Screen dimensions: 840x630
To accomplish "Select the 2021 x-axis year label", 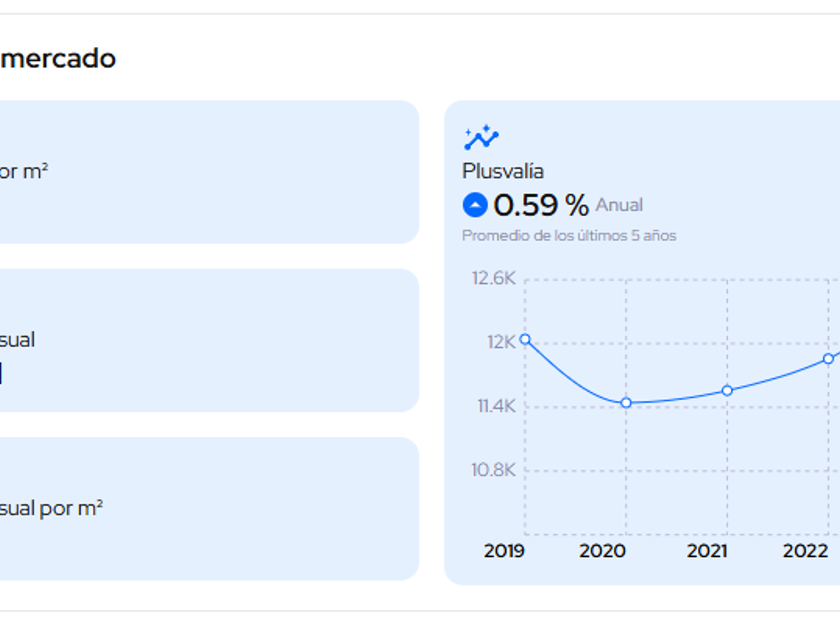I will [706, 551].
